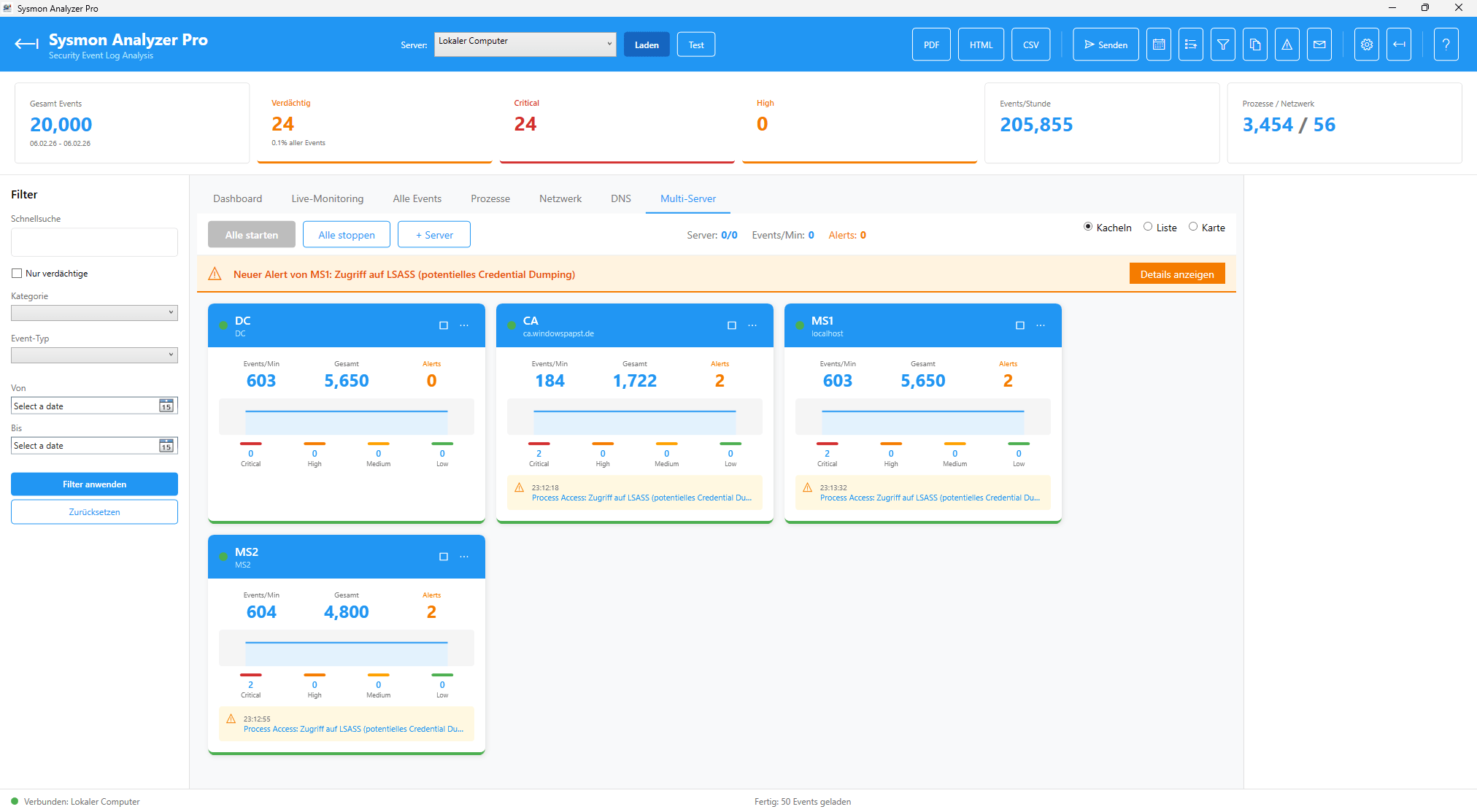
Task: Click the funnel filter icon in header
Action: [x=1222, y=45]
